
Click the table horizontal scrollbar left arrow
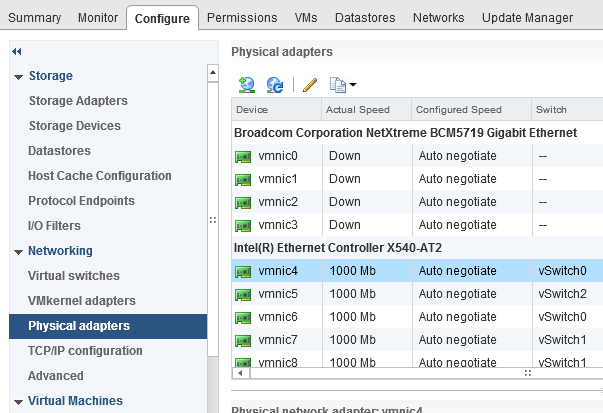[241, 373]
